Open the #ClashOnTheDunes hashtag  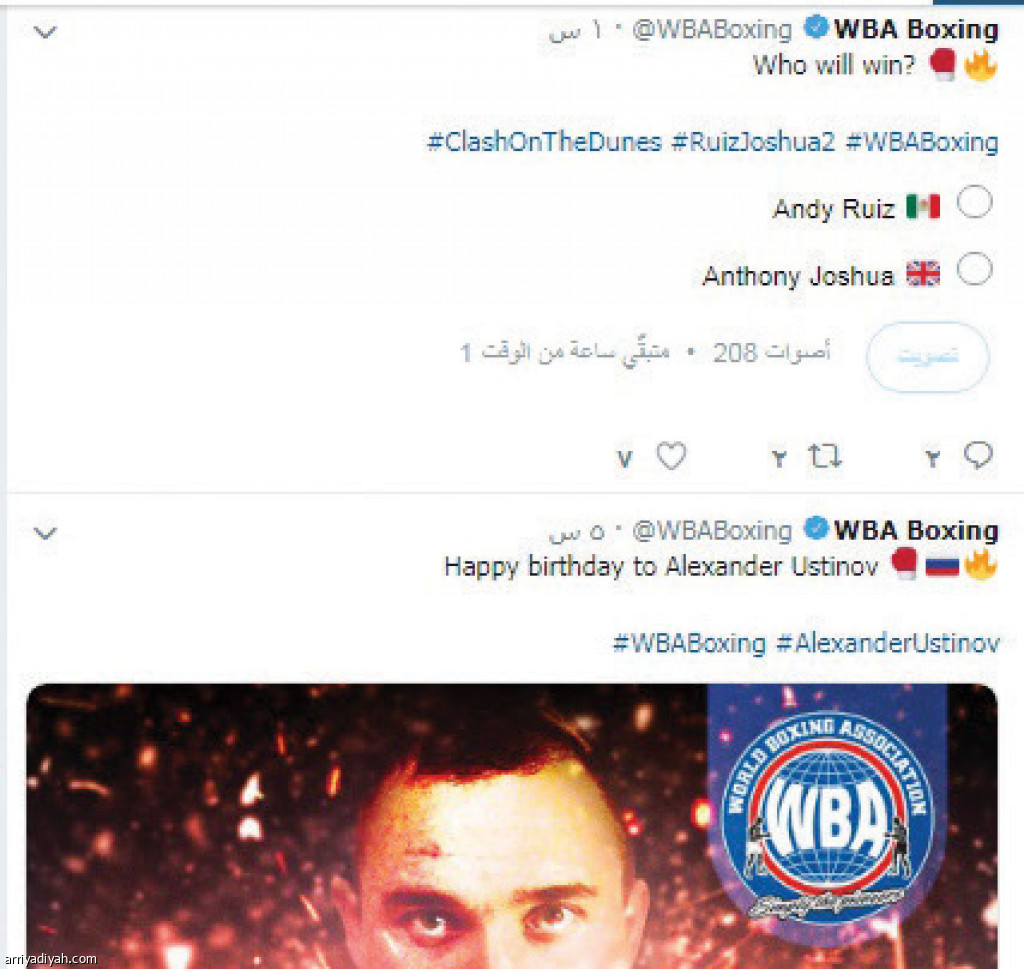[544, 142]
